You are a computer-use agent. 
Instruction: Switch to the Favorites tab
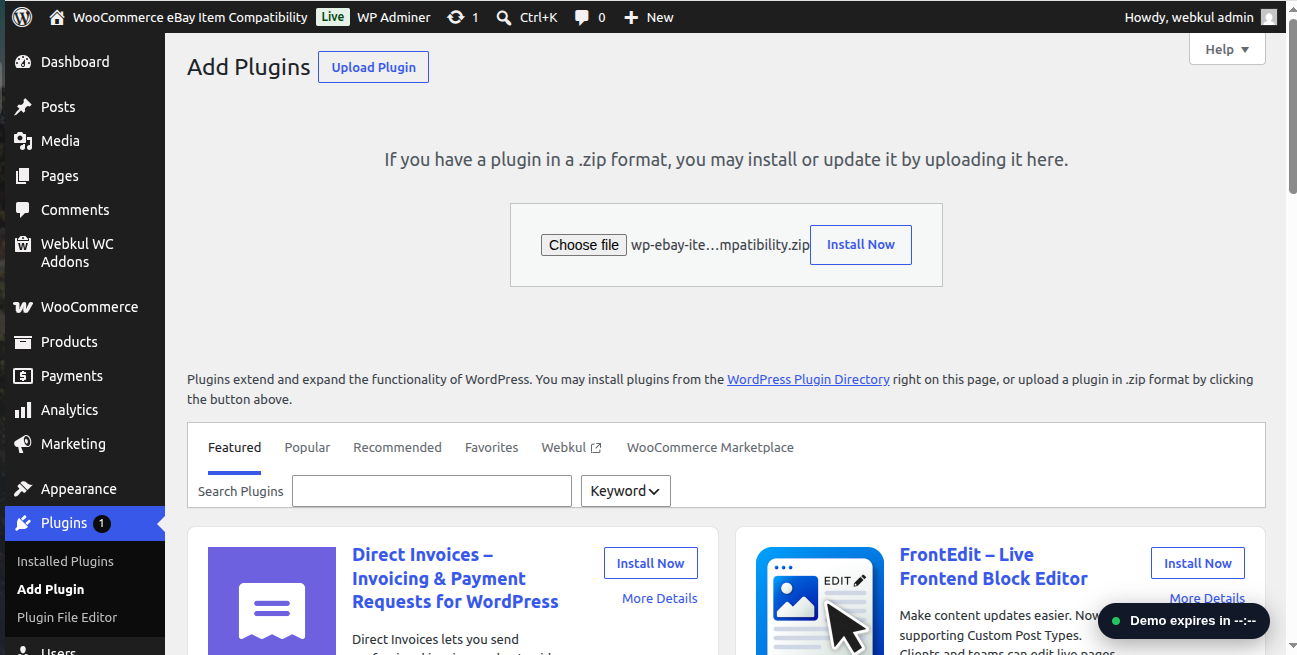pyautogui.click(x=491, y=447)
